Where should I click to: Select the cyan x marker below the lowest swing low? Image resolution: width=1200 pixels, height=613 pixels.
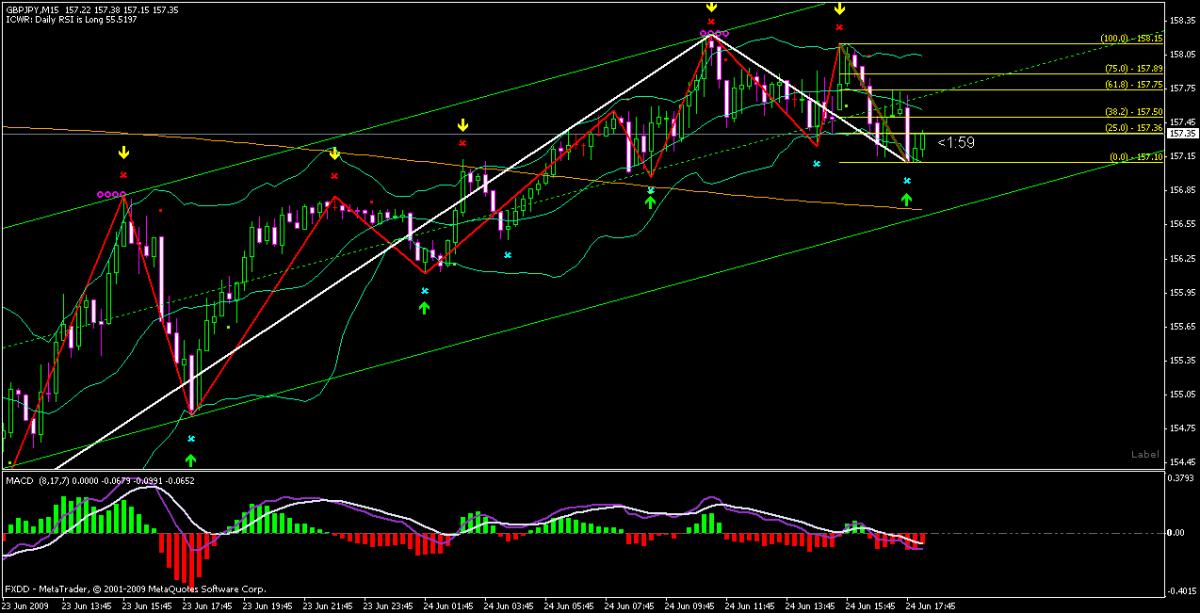191,439
